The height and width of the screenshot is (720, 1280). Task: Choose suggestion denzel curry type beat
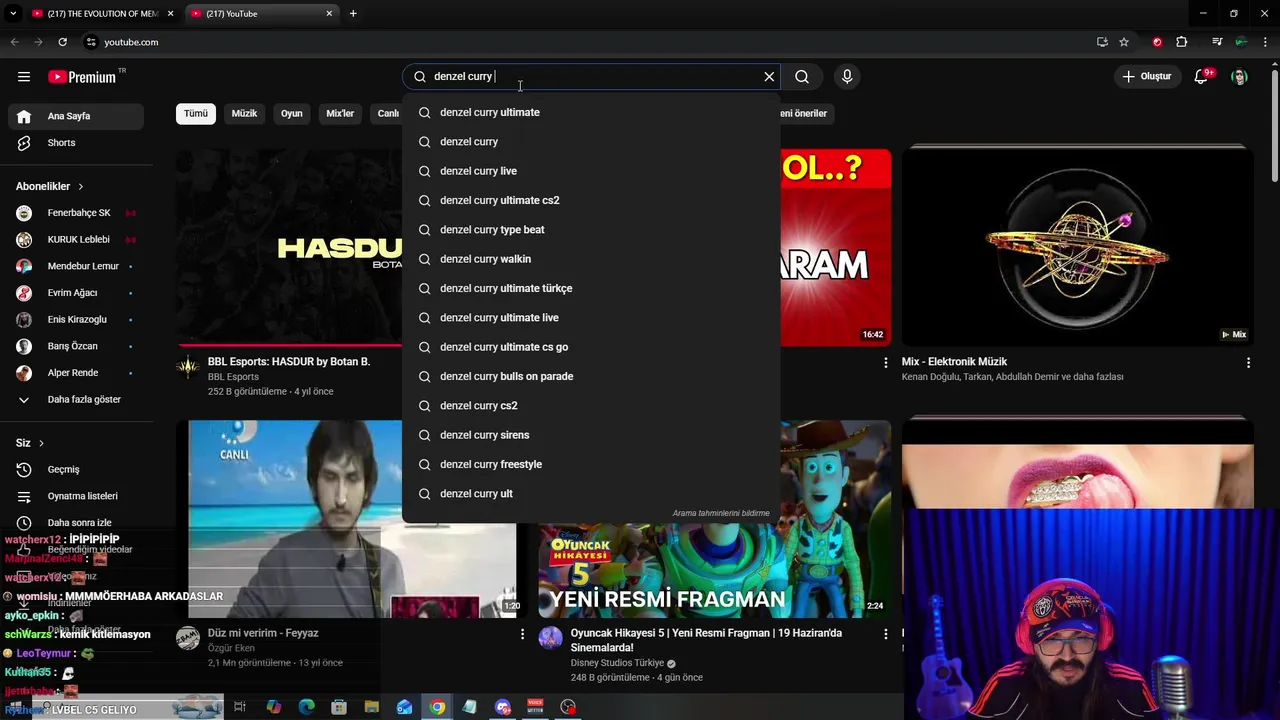[591, 230]
